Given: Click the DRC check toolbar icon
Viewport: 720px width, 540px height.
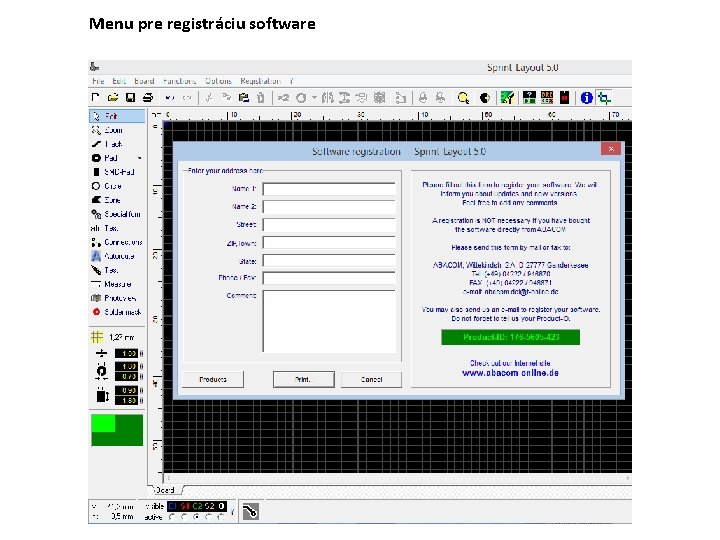Looking at the screenshot, I should [x=547, y=97].
